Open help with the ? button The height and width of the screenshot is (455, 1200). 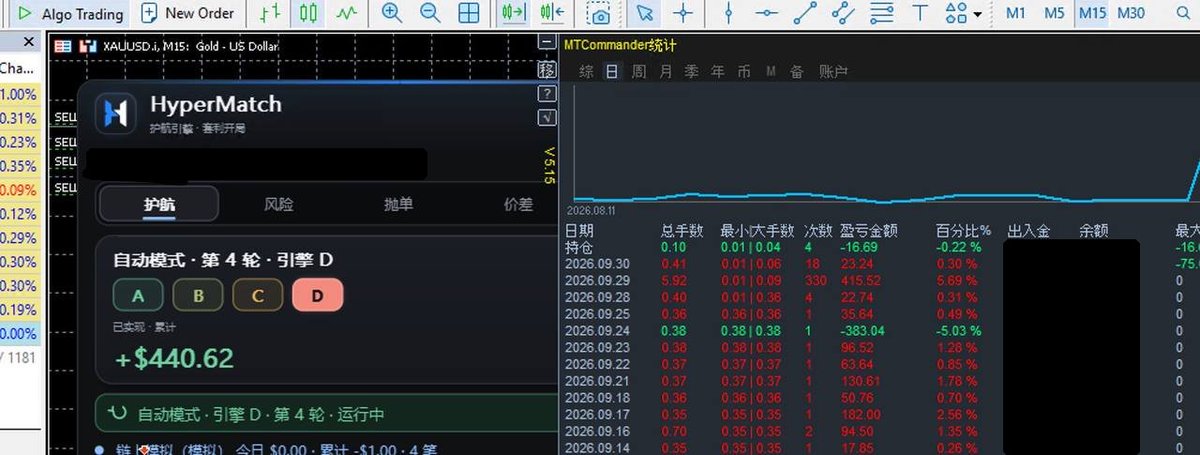tap(546, 94)
